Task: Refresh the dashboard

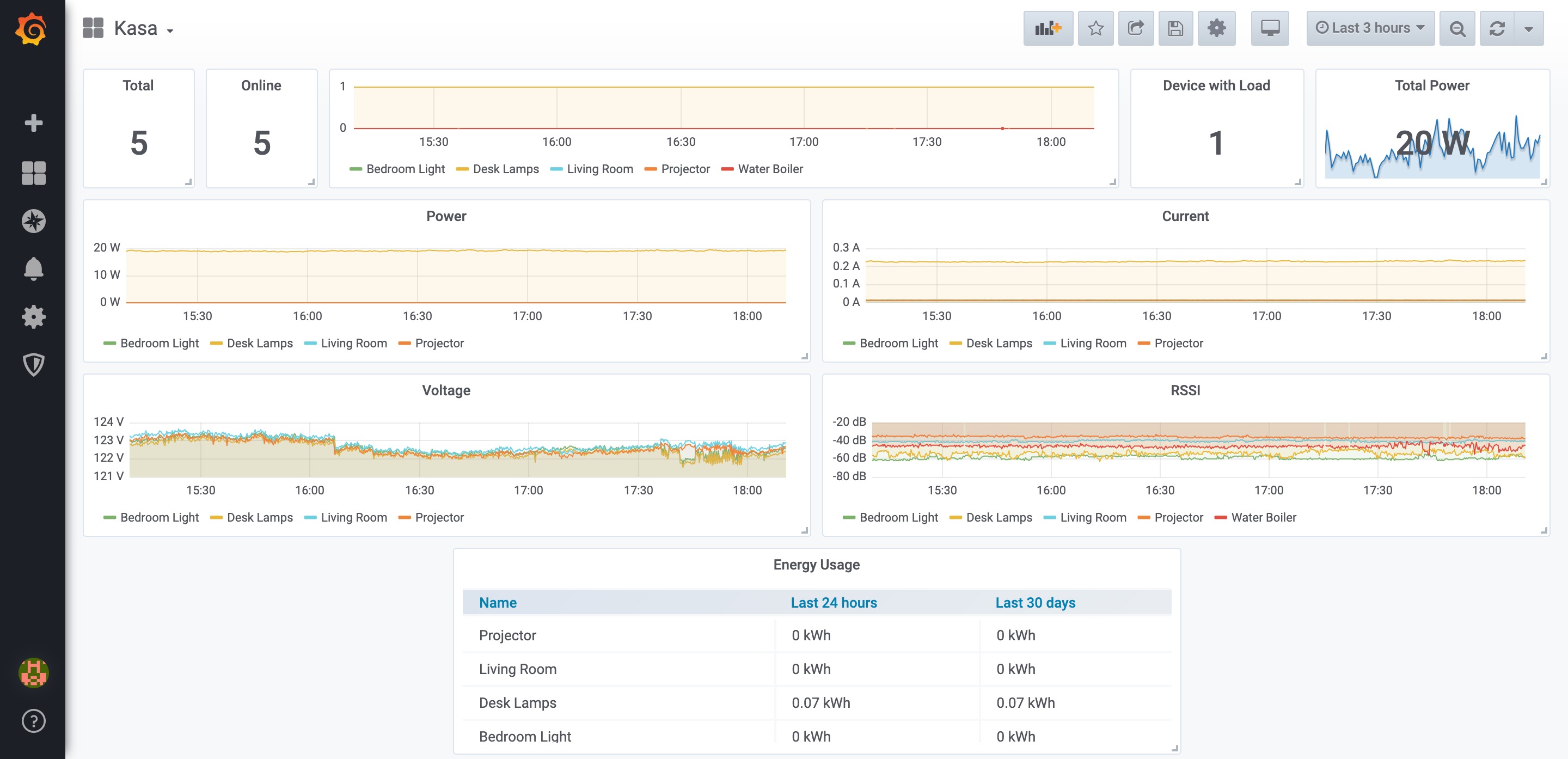Action: [1497, 29]
